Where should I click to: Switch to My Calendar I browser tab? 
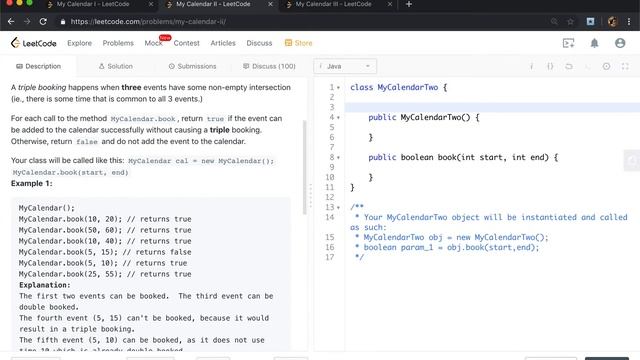tap(93, 4)
